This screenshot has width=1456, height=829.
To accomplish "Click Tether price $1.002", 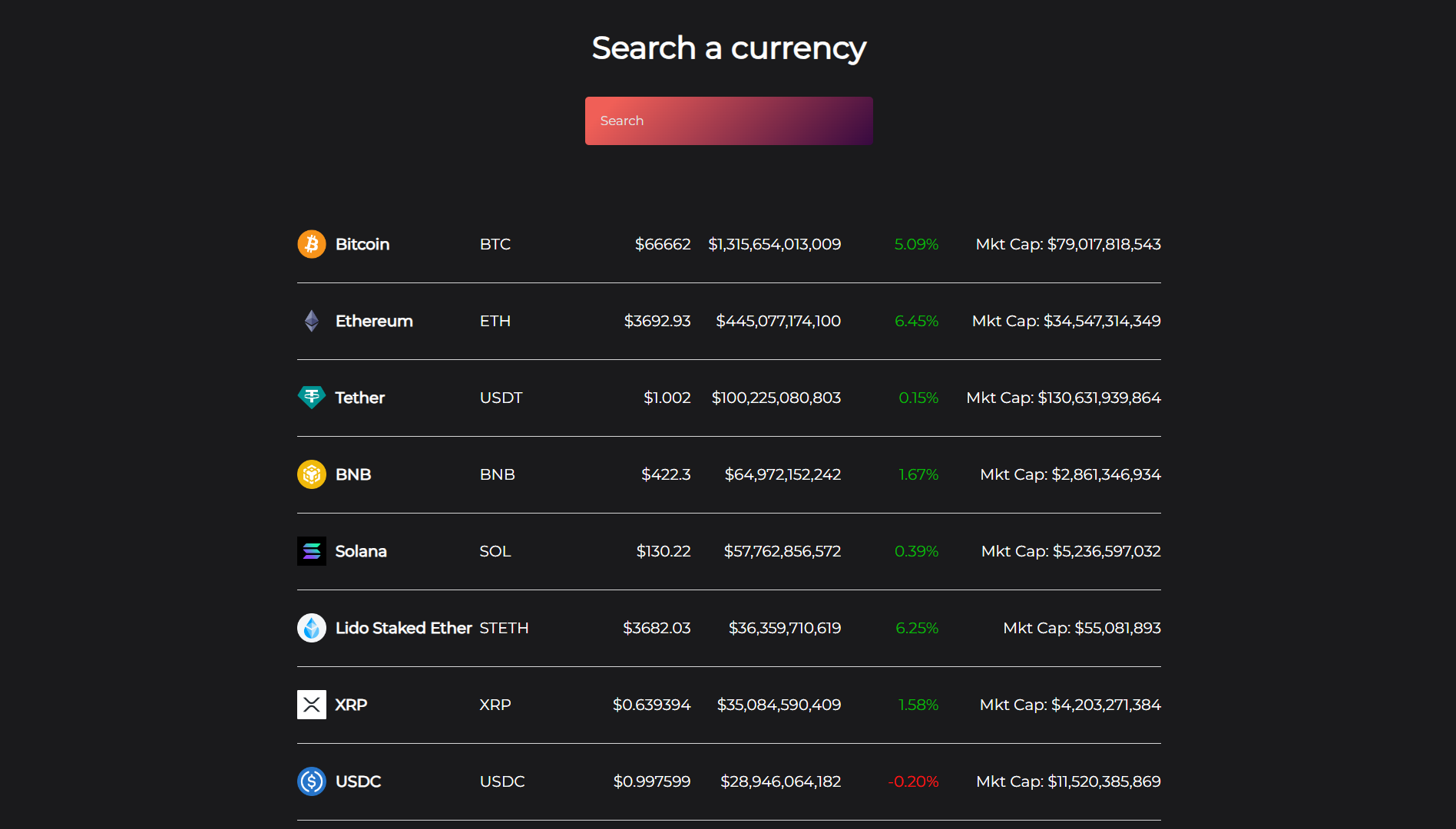I will (x=667, y=398).
